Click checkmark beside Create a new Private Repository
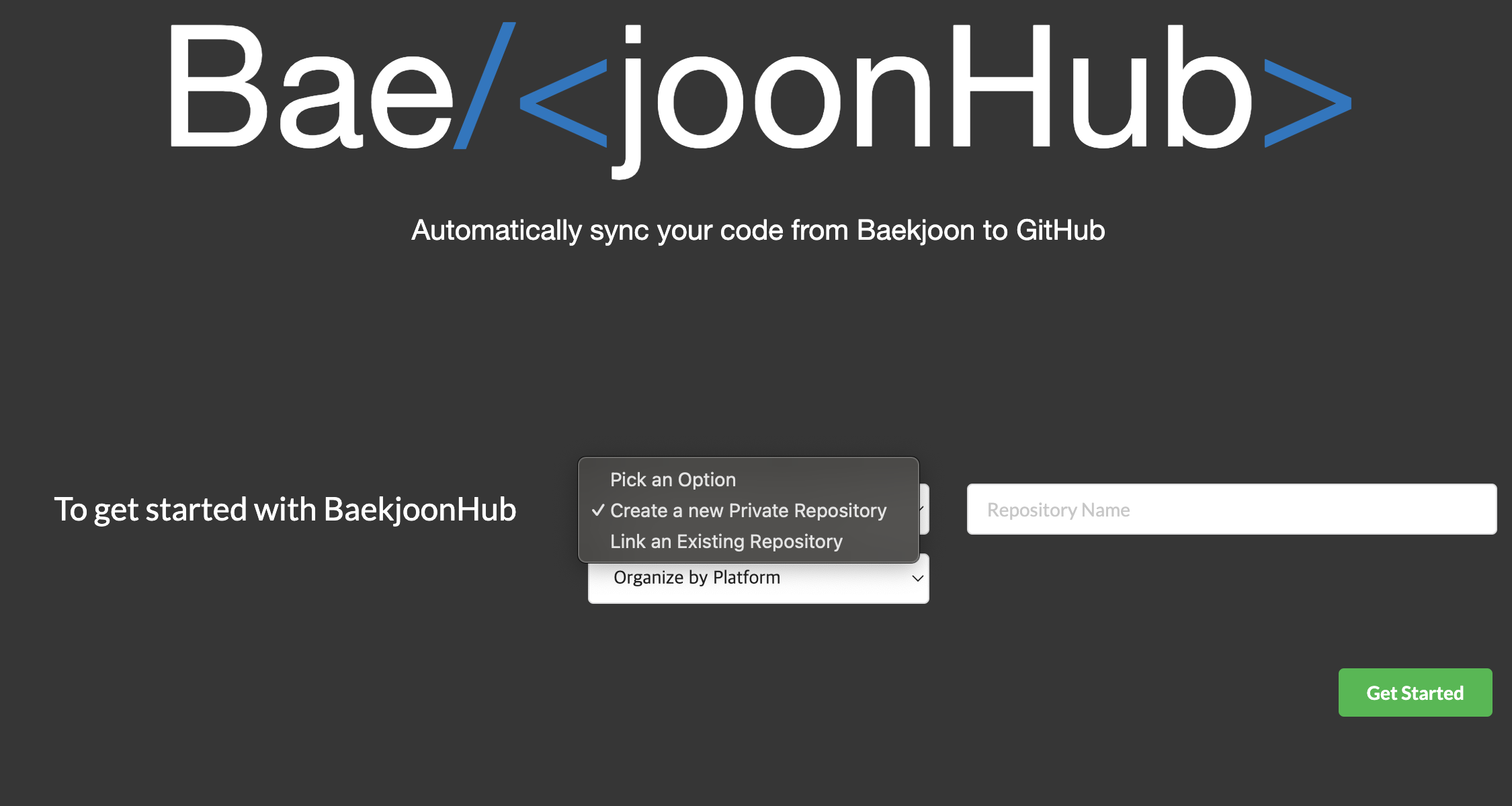 (x=597, y=510)
